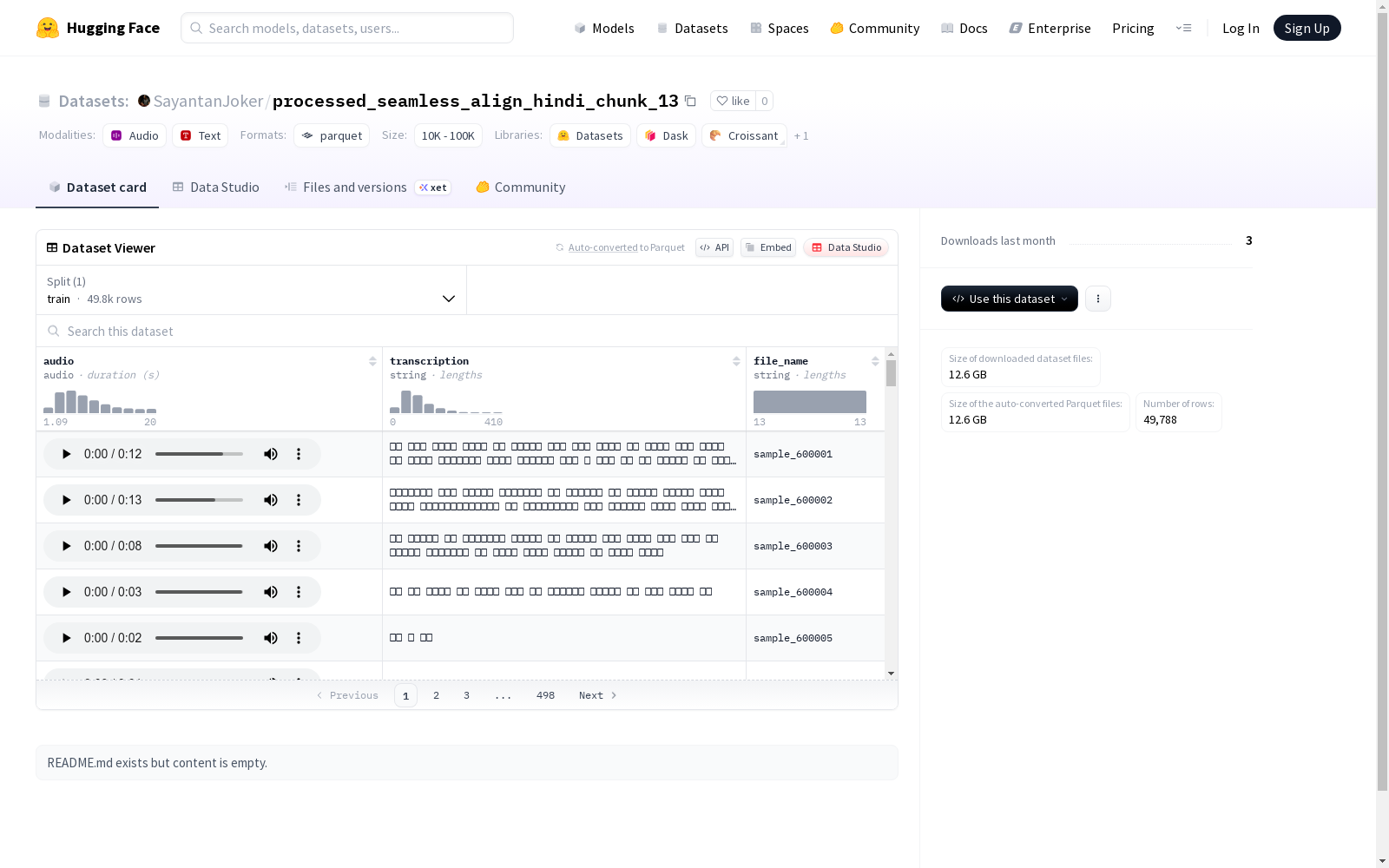This screenshot has height=868, width=1389.
Task: Open Docs in the top navigation
Action: point(964,28)
